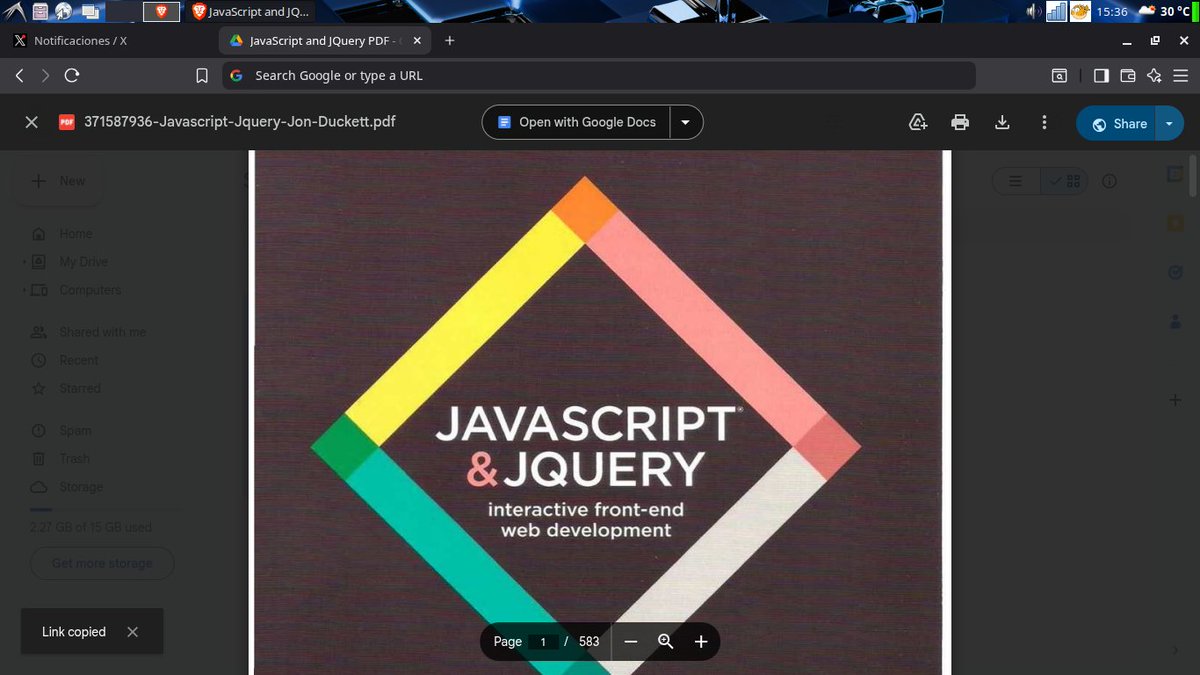This screenshot has height=675, width=1200.
Task: Open Home in the Drive sidebar
Action: [74, 234]
